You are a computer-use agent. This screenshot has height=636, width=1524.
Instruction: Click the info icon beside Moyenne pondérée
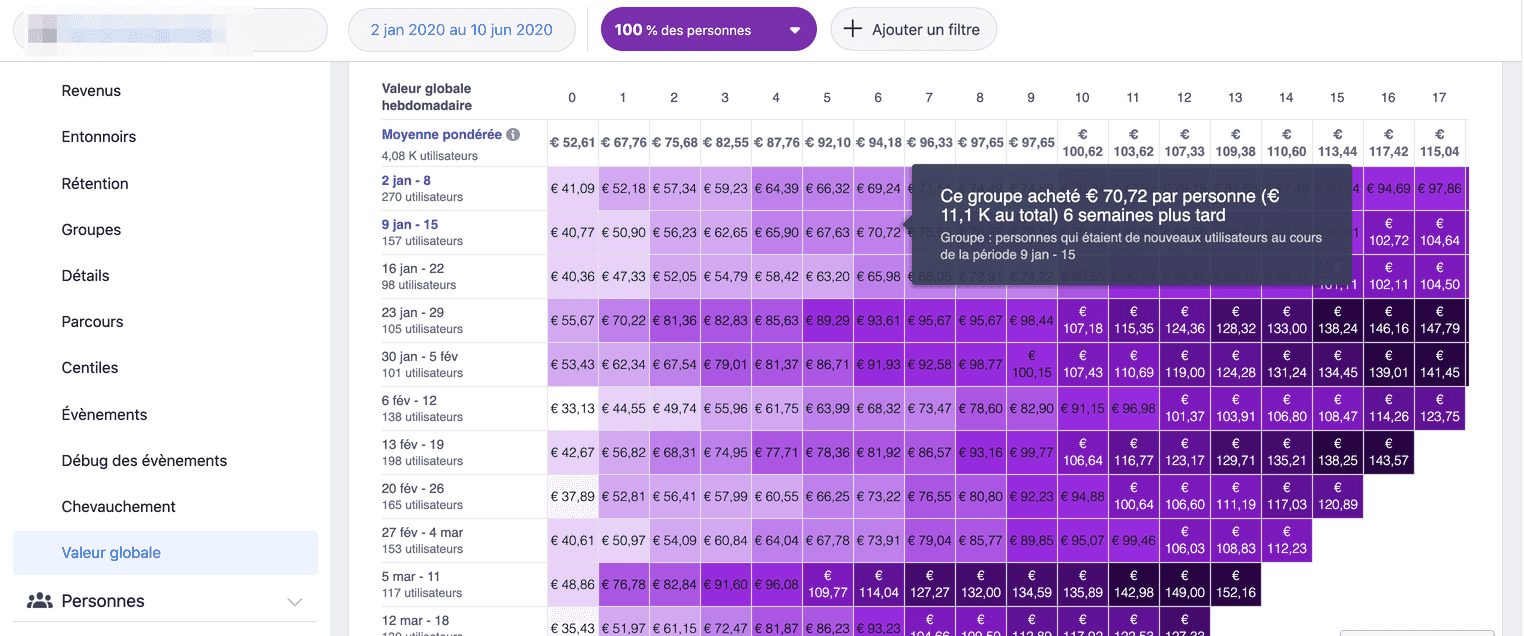pos(513,135)
